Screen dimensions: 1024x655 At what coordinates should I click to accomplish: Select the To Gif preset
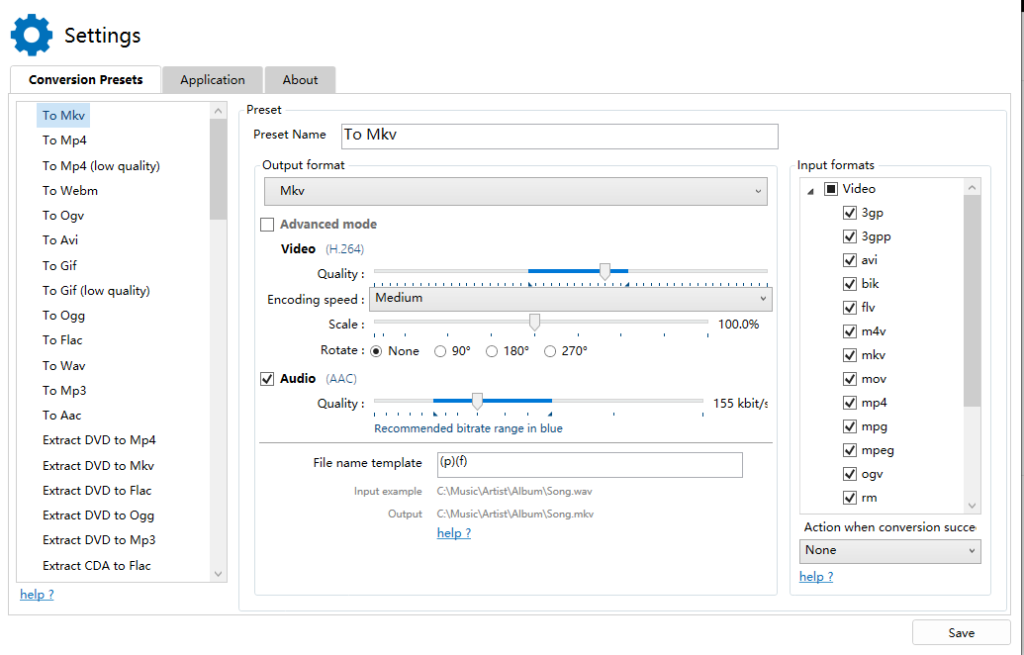point(59,266)
